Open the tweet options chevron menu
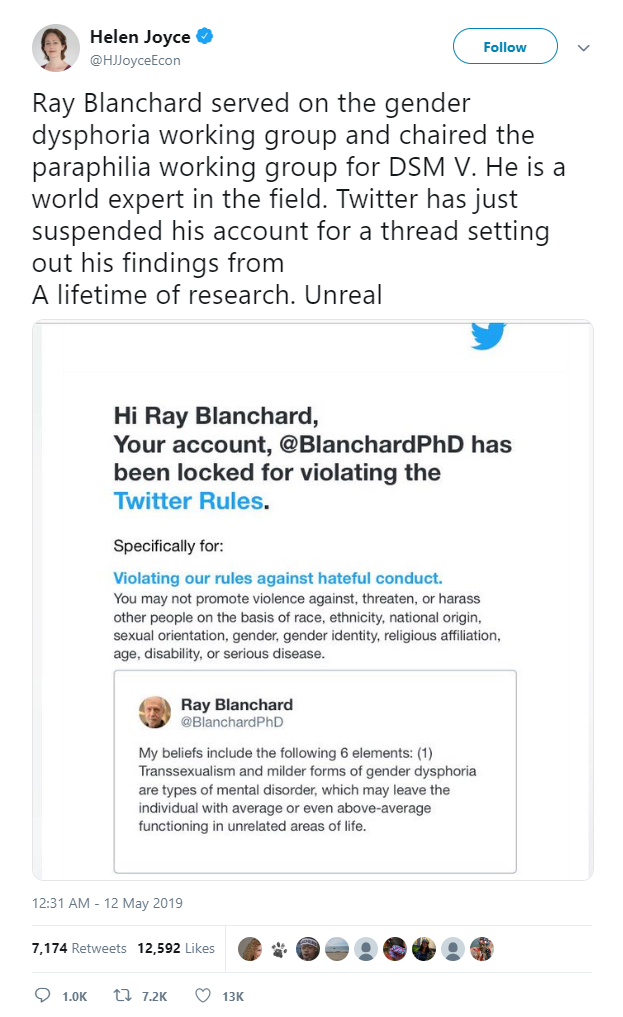Screen dimensions: 623x1017 [583, 47]
